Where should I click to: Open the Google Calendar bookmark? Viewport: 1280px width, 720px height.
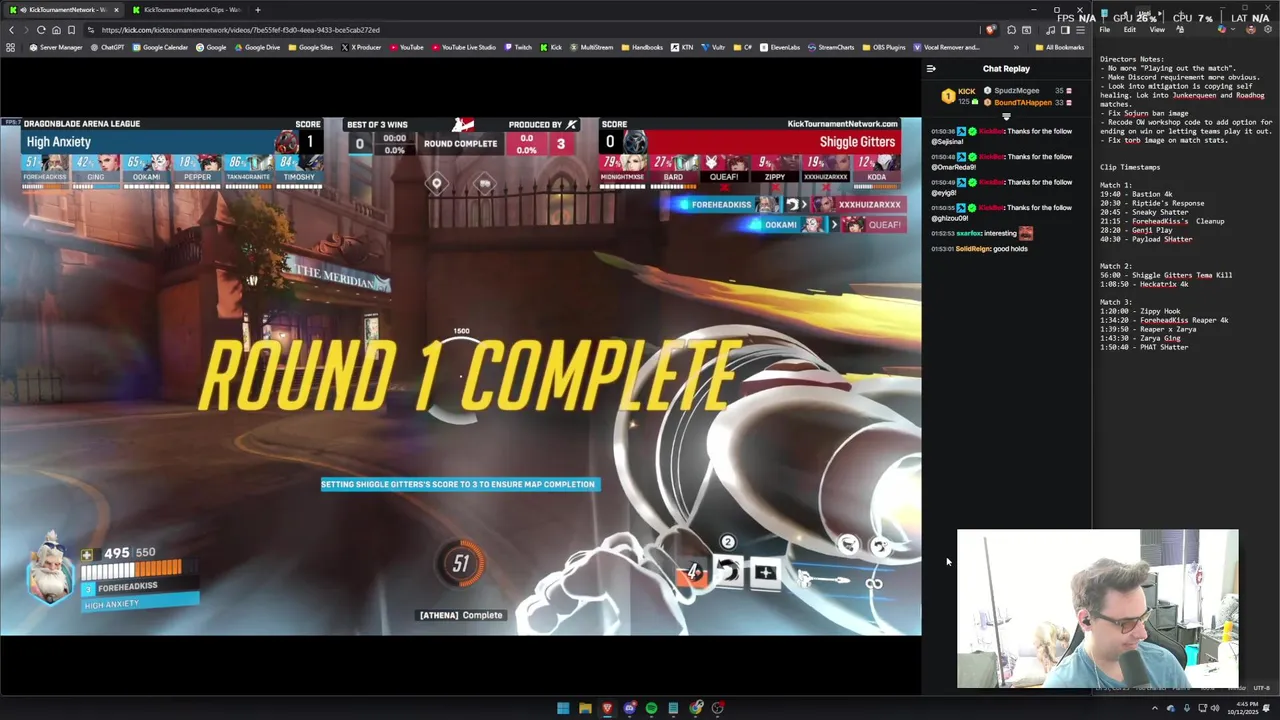click(x=162, y=47)
